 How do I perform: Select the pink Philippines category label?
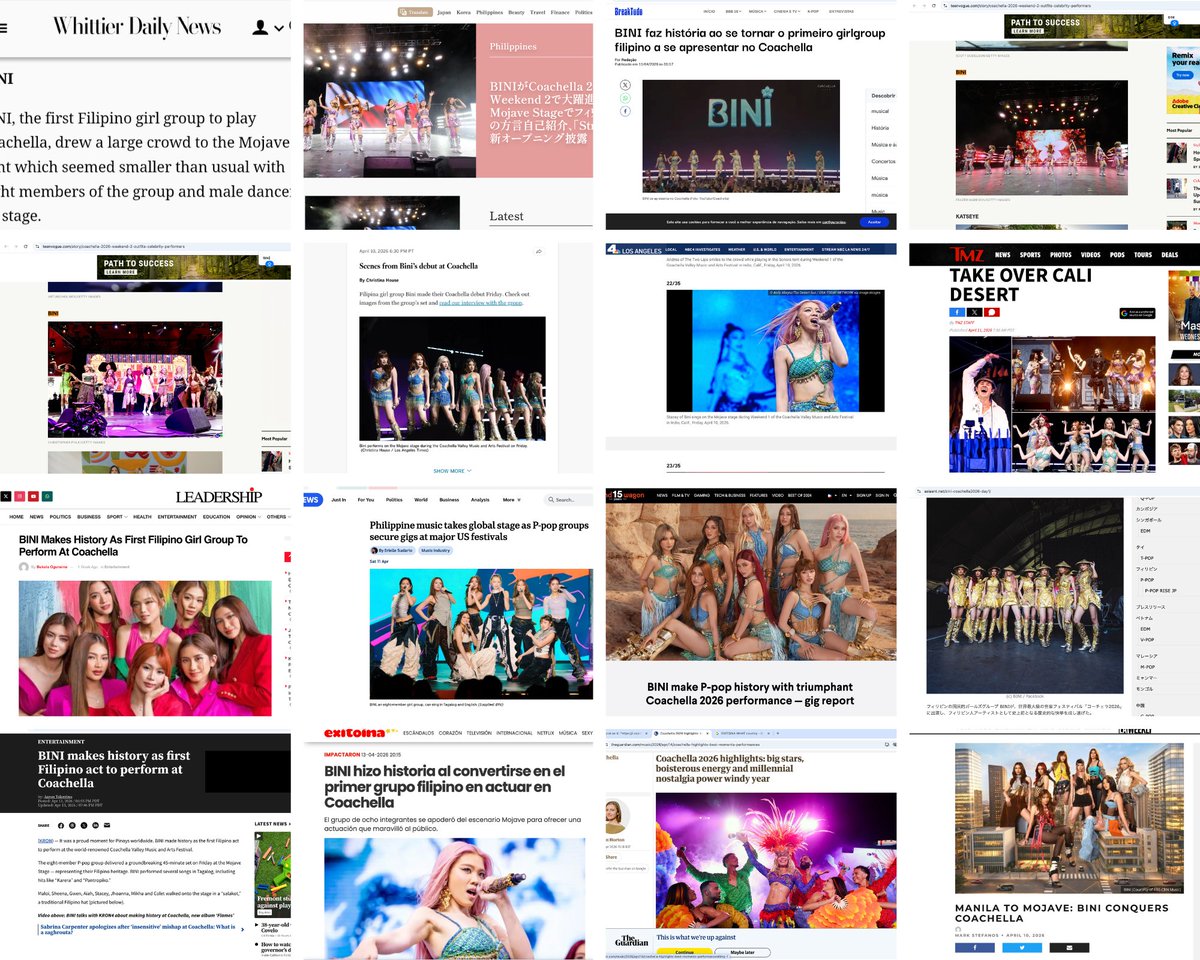[513, 46]
